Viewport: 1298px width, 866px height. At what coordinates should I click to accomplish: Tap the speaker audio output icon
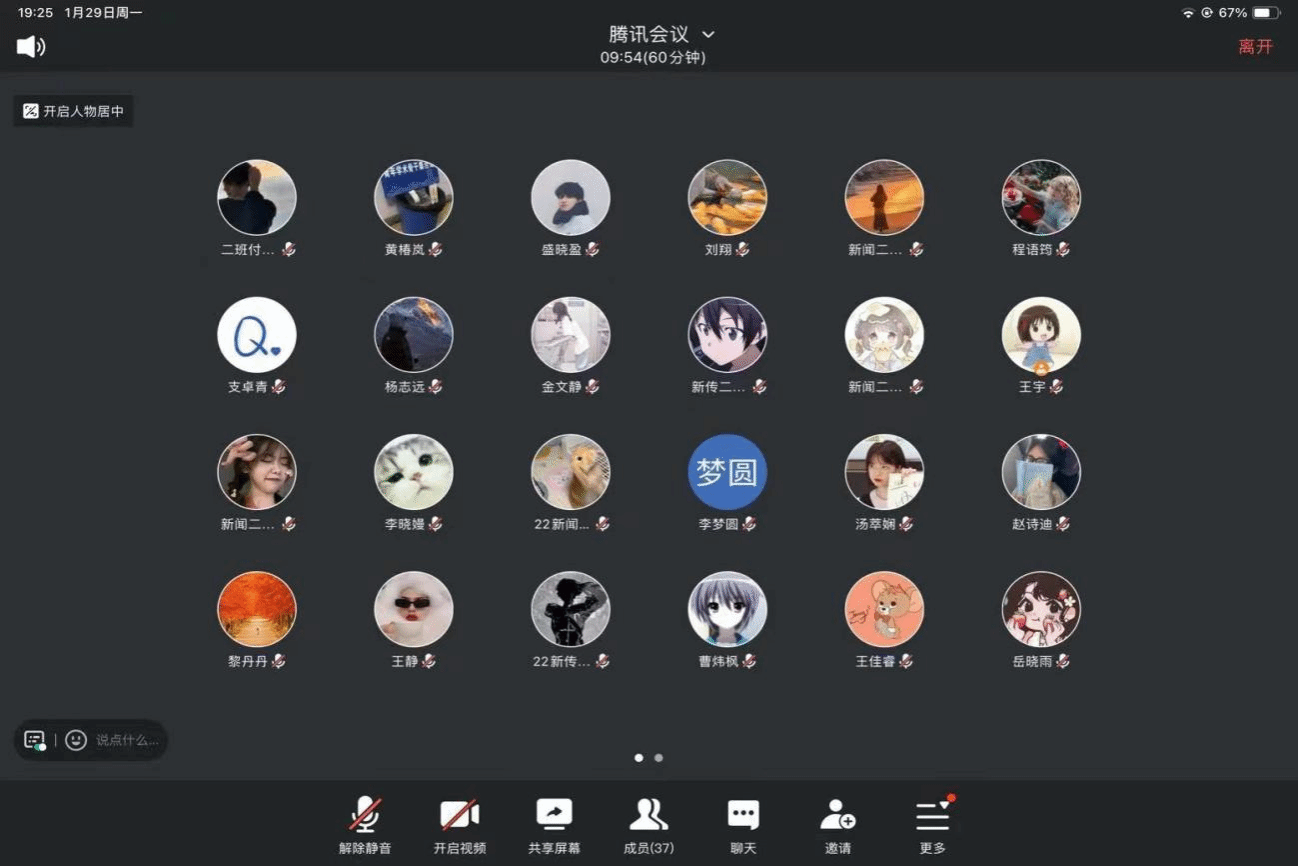pyautogui.click(x=31, y=46)
